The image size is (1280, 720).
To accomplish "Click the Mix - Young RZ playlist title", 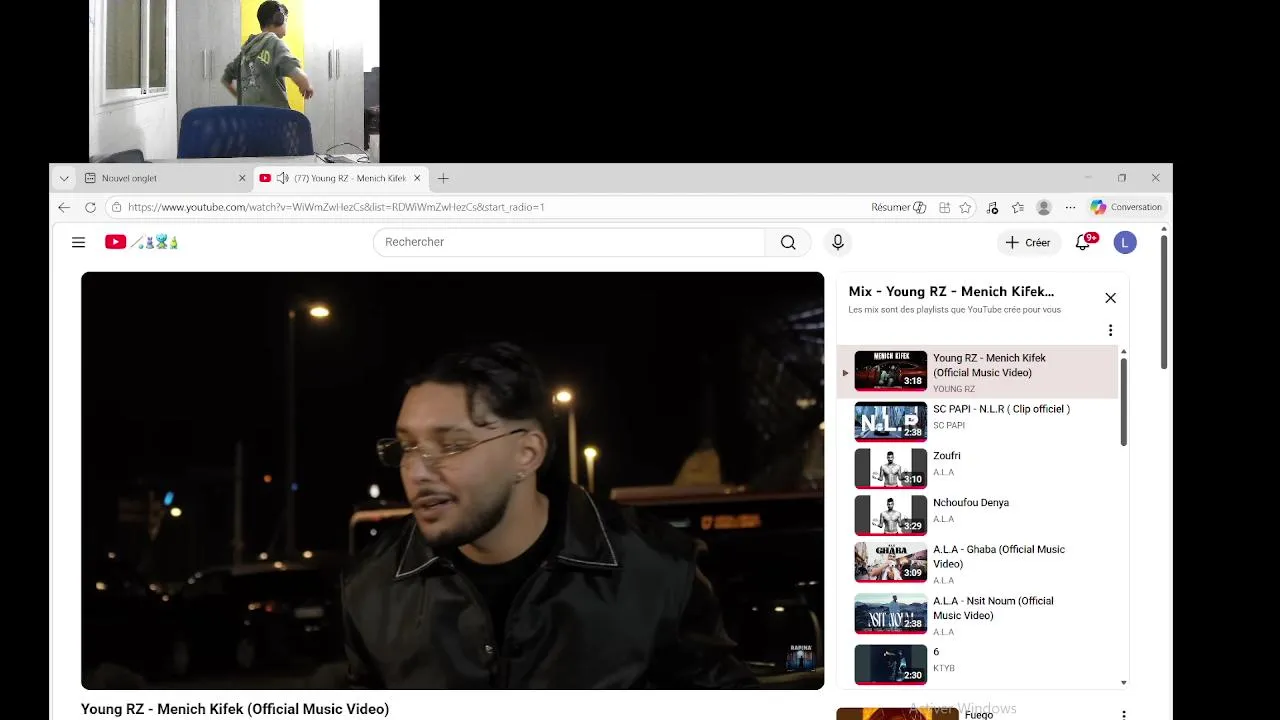I will click(x=951, y=292).
